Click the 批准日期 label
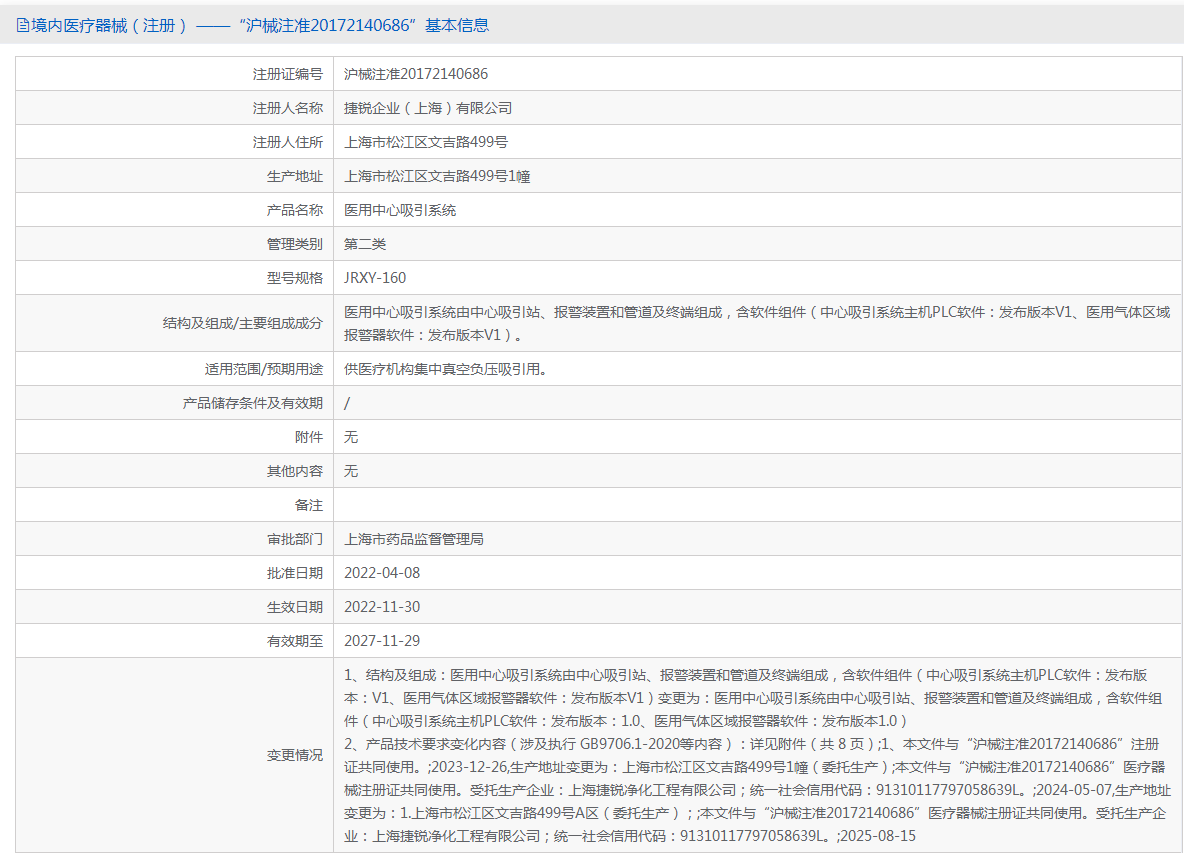The image size is (1184, 853). 294,573
